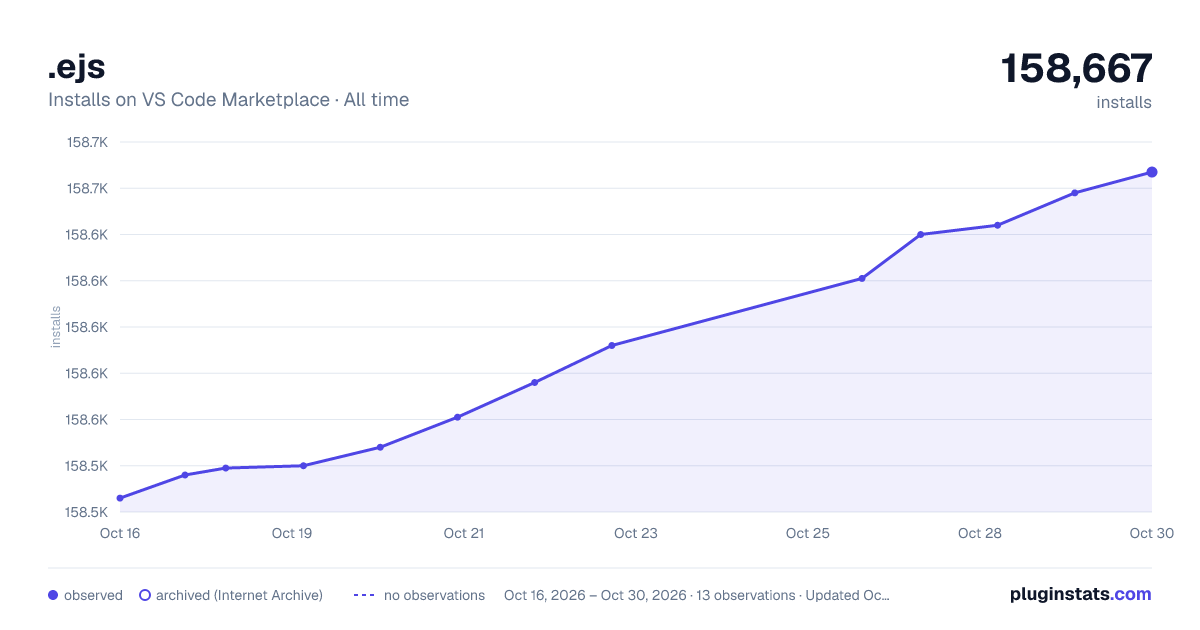Screen dimensions: 1200x630
Task: Select the data point above Oct 19 label
Action: [303, 465]
